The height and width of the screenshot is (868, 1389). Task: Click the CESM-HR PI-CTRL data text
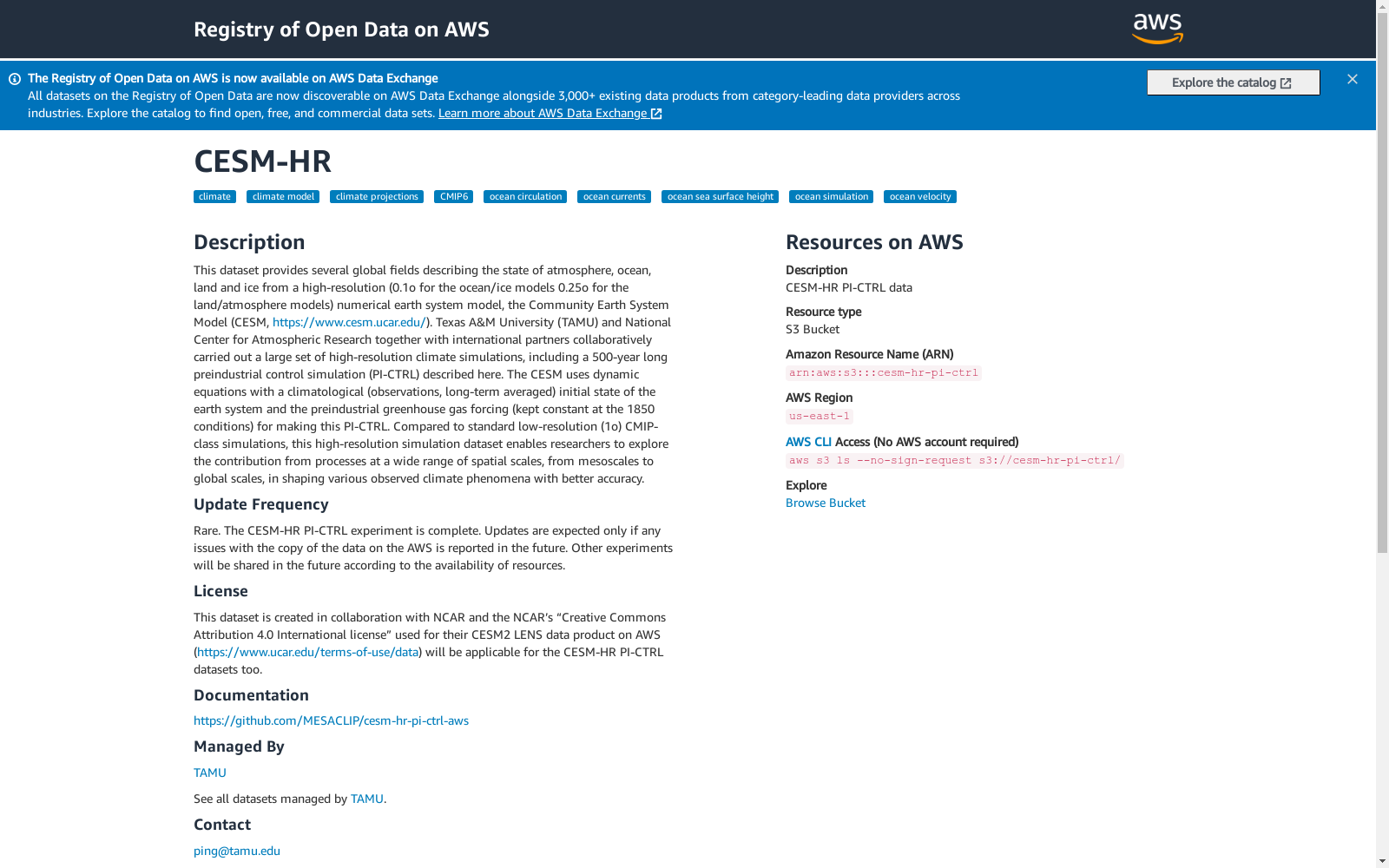pyautogui.click(x=849, y=287)
